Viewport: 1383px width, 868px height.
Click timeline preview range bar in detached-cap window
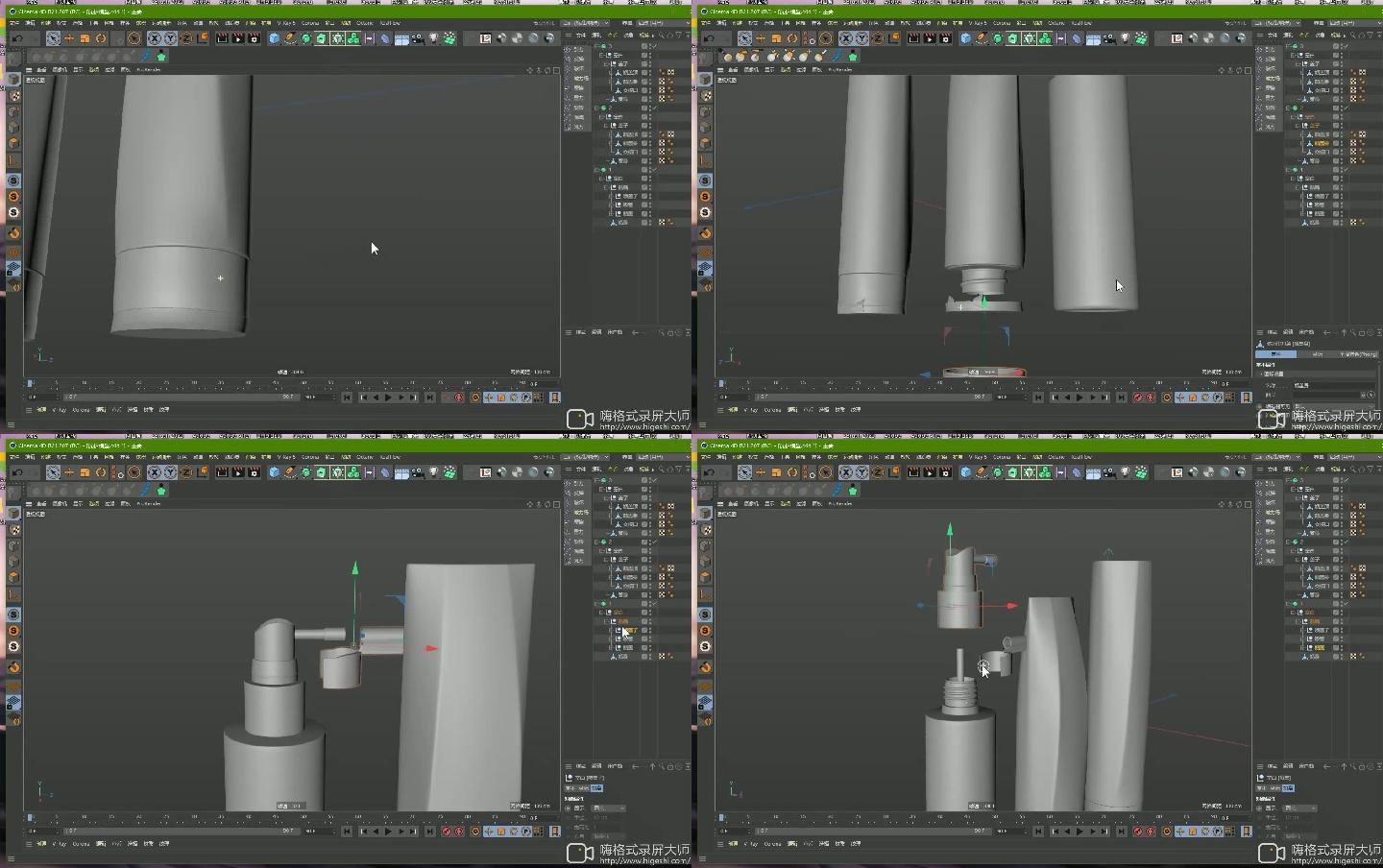click(873, 397)
